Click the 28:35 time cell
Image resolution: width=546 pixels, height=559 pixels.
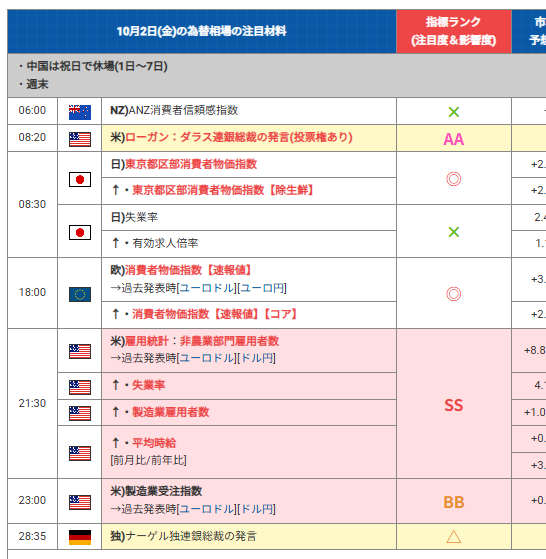coord(32,536)
